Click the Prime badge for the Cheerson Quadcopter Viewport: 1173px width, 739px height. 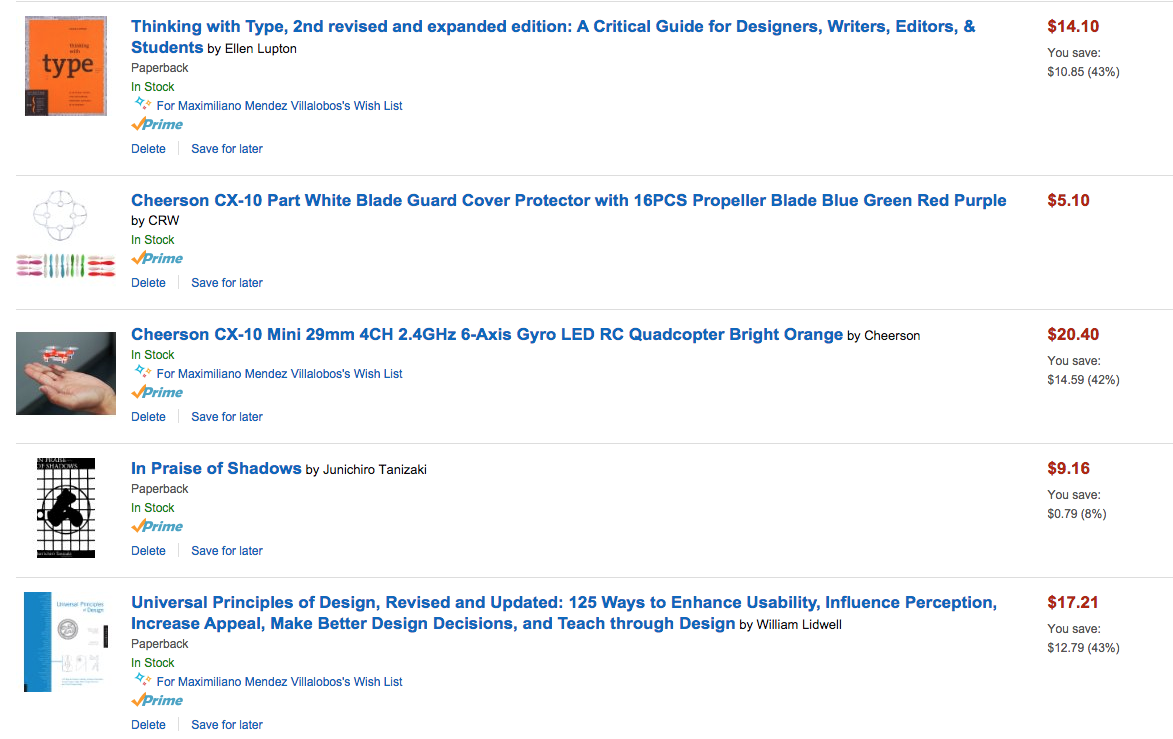click(157, 393)
